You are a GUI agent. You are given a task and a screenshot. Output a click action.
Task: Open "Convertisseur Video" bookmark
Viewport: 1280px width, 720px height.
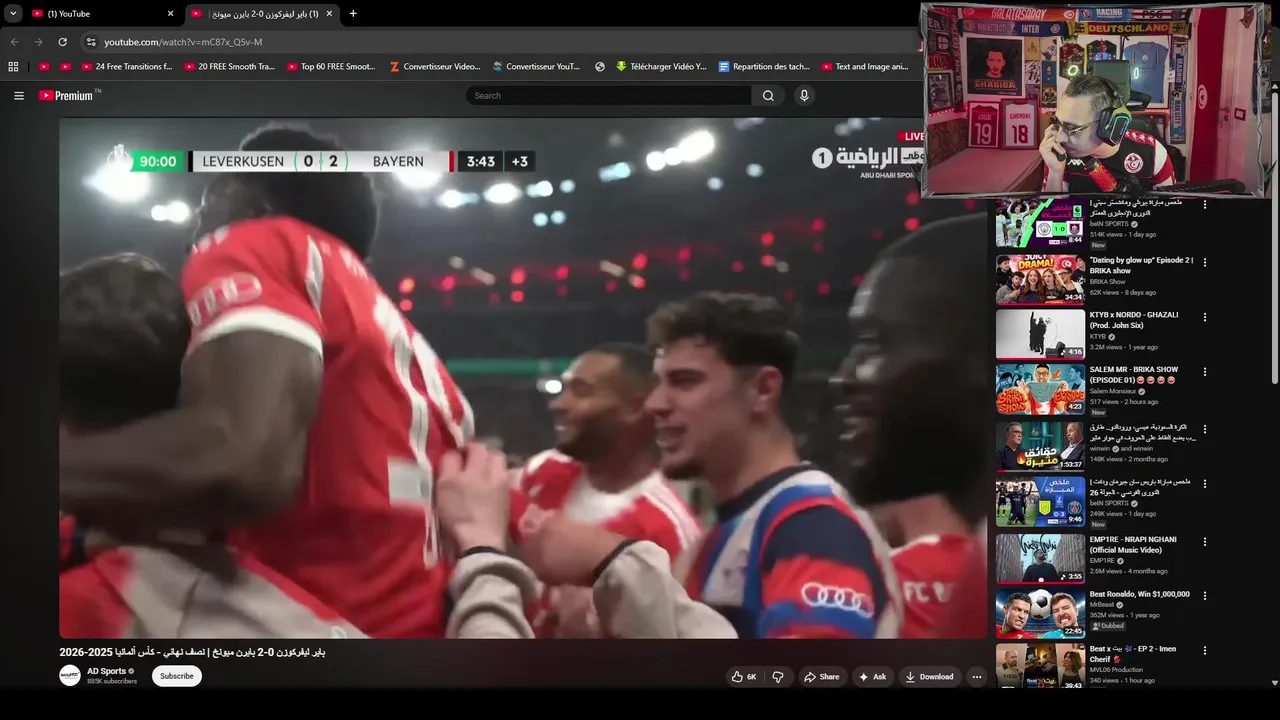[x=435, y=67]
